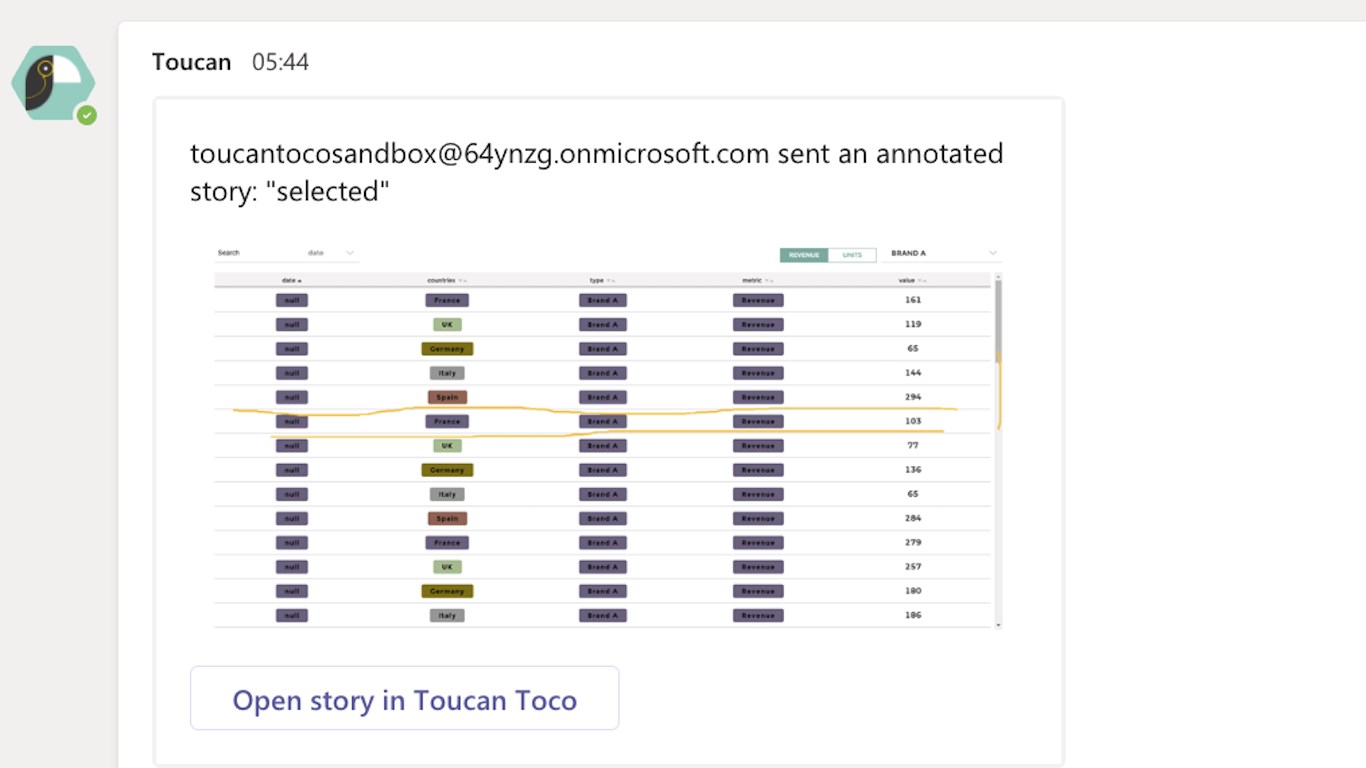
Task: Select the UK tag in the 119 row
Action: coord(447,324)
